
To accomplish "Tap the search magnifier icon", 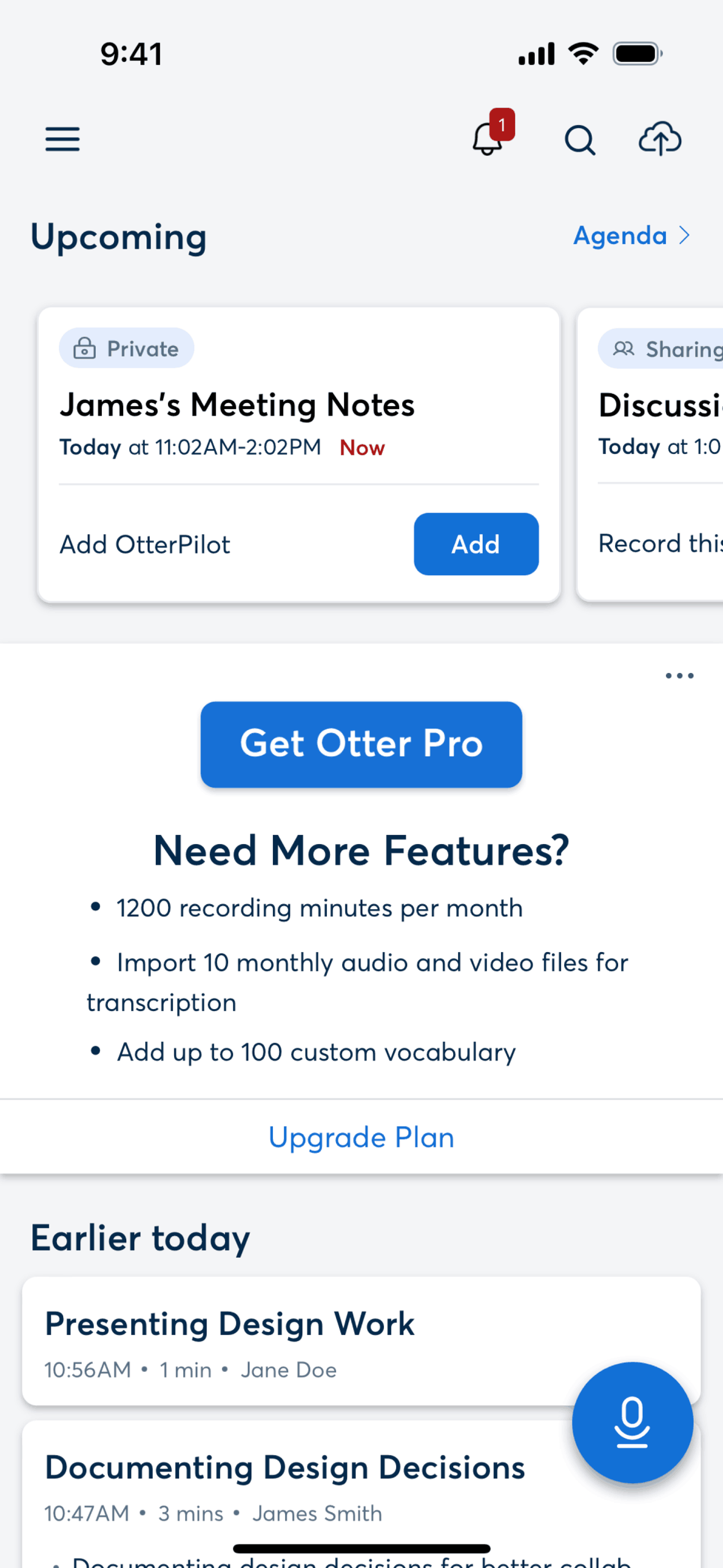I will 580,140.
